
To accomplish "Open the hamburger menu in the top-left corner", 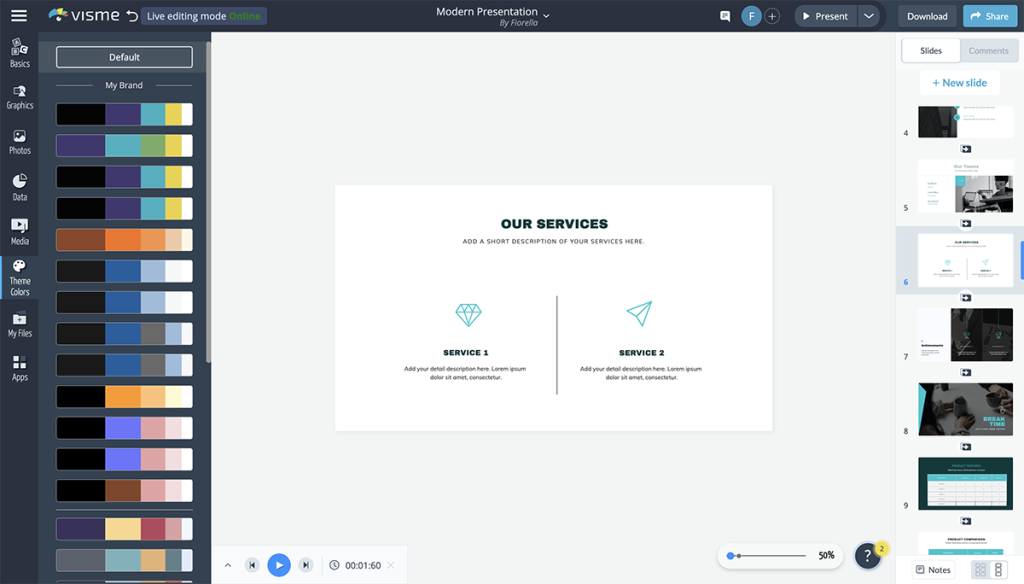I will (18, 15).
